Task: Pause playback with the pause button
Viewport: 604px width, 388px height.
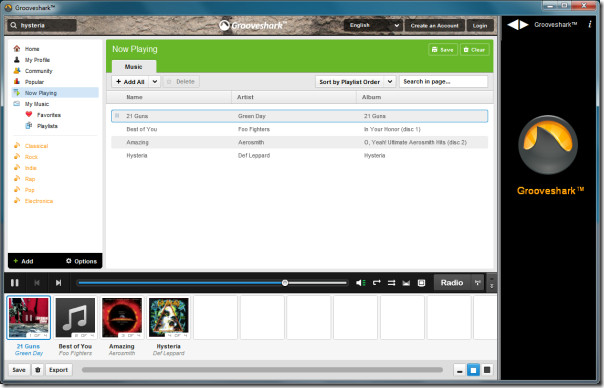Action: (x=15, y=283)
